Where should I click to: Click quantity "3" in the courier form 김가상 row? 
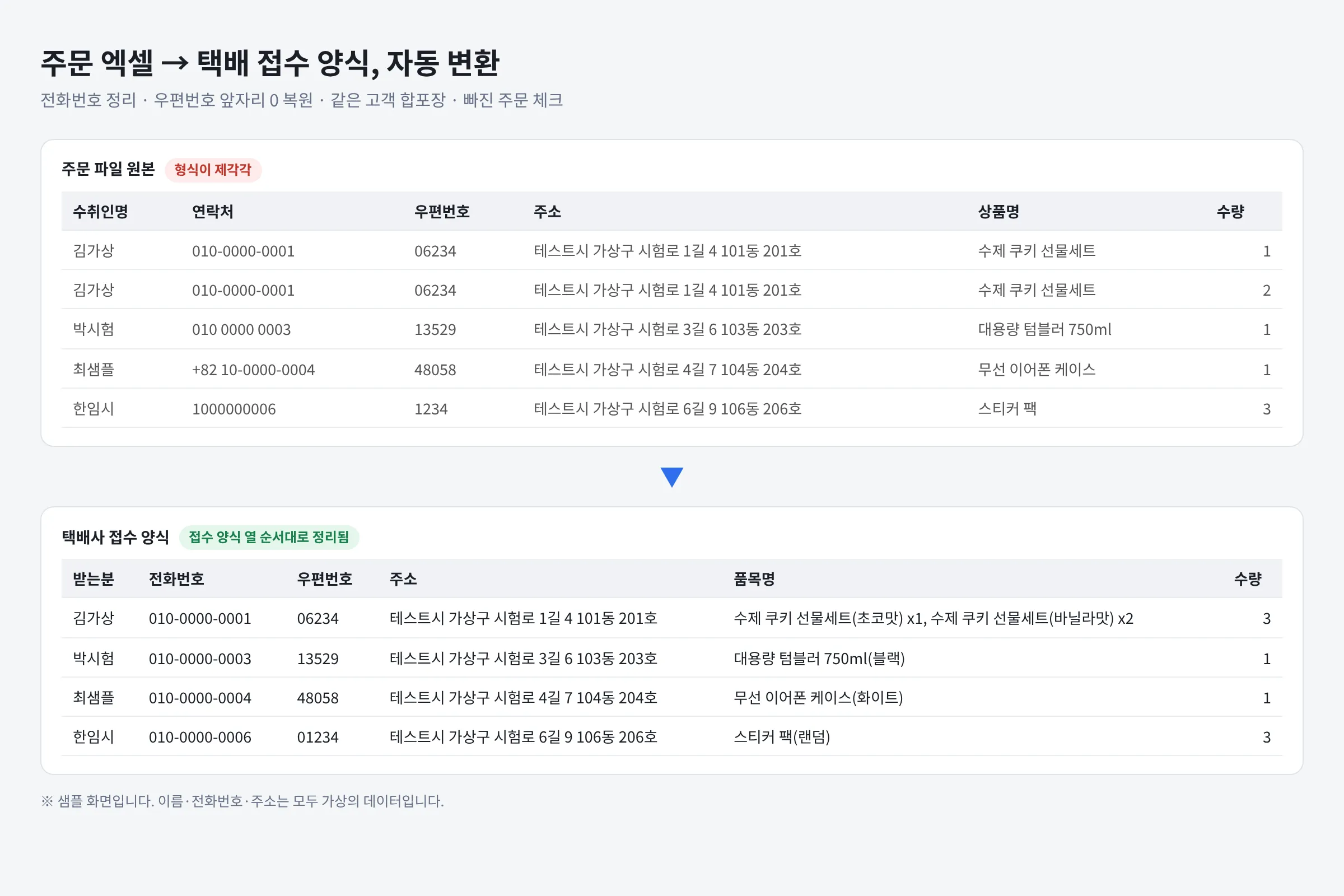point(1266,618)
